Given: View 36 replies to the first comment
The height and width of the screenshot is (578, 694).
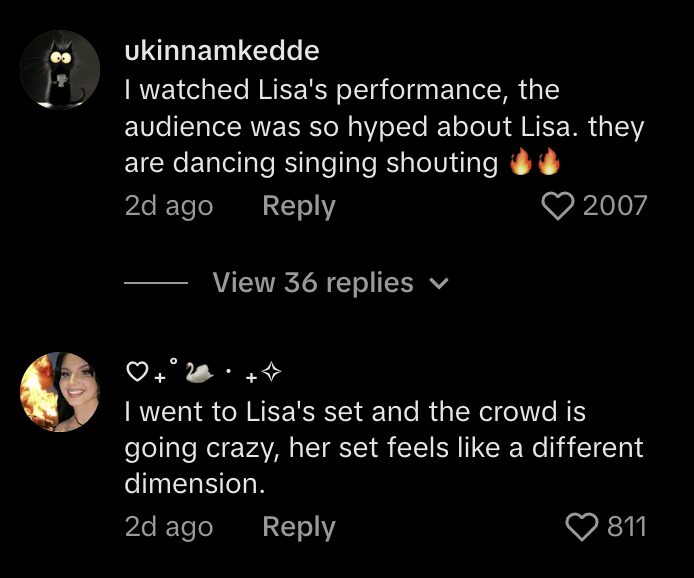Looking at the screenshot, I should point(312,283).
